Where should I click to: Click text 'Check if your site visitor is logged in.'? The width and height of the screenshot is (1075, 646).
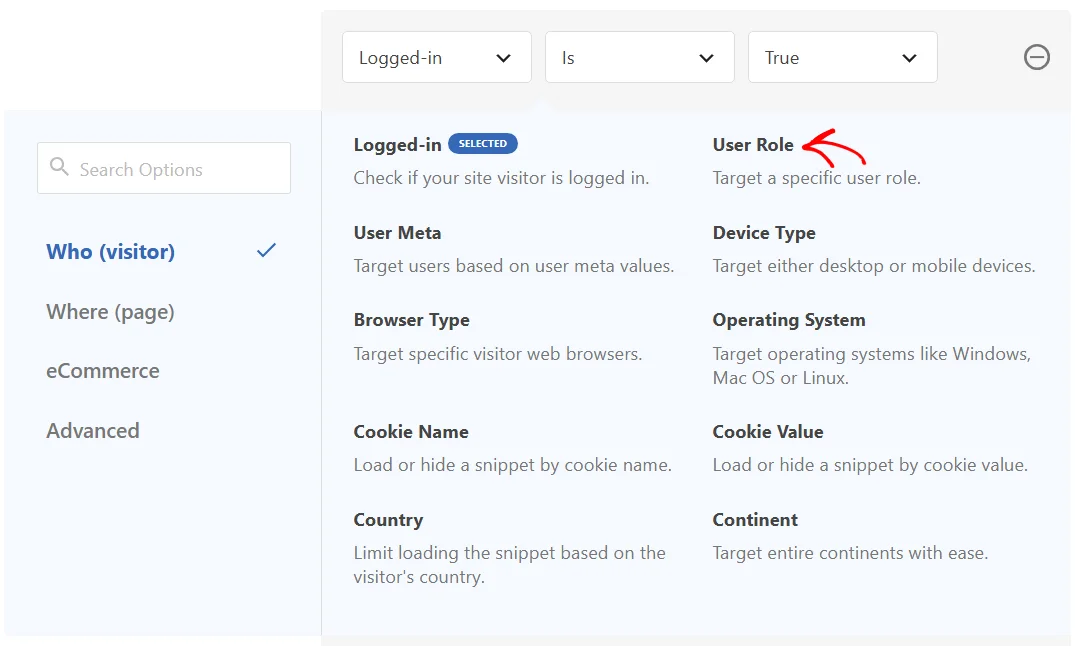pyautogui.click(x=501, y=178)
